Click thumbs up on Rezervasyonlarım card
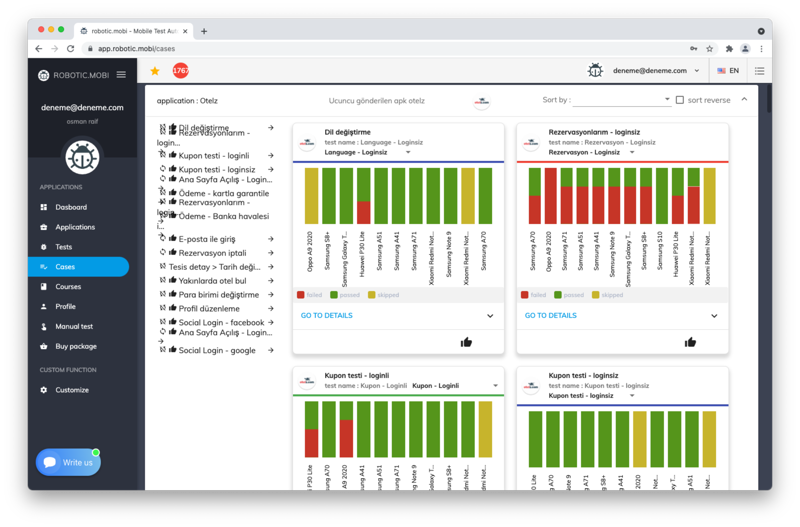This screenshot has width=800, height=527. tap(690, 342)
